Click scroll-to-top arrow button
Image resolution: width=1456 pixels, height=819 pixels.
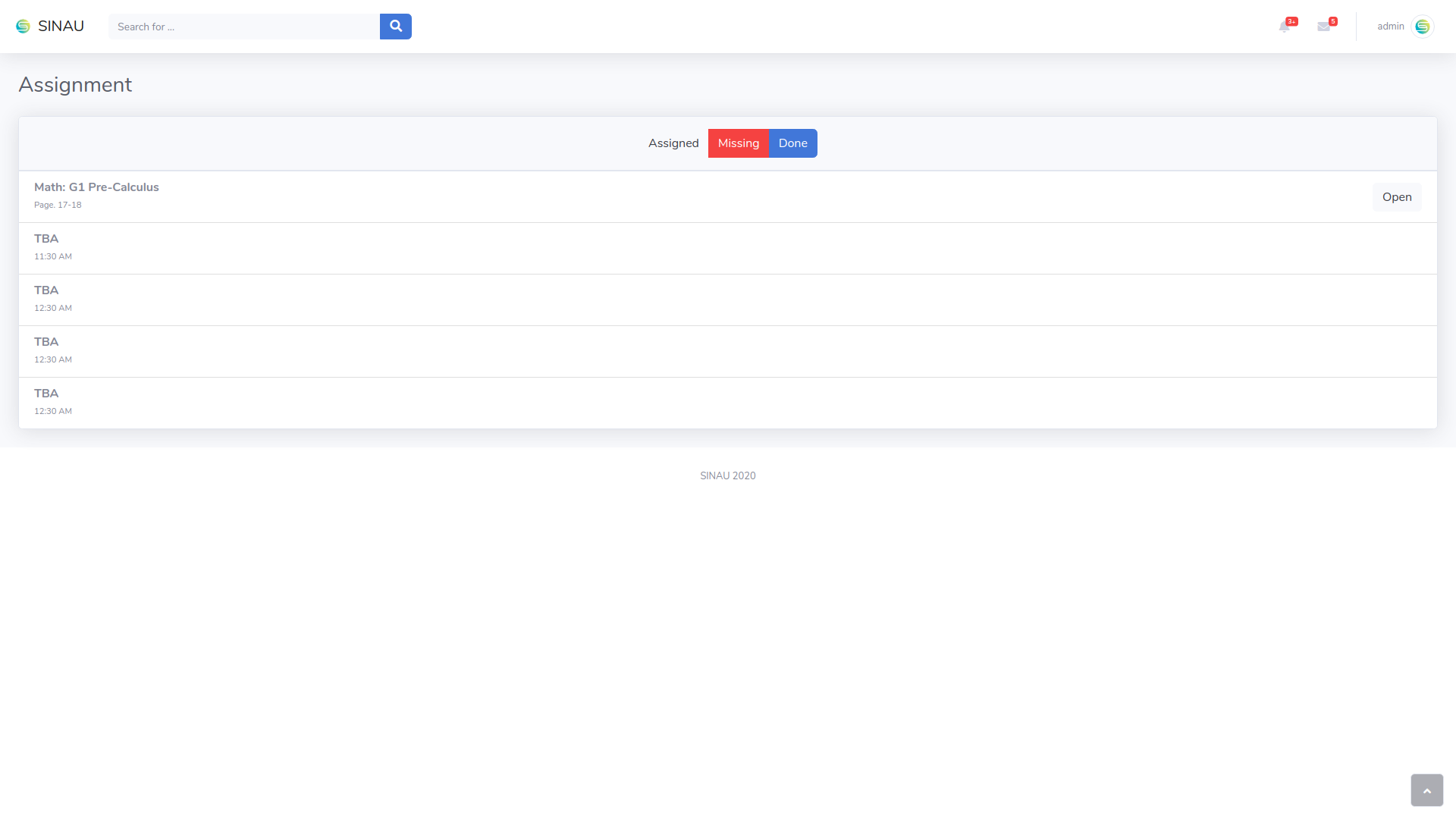click(1426, 790)
